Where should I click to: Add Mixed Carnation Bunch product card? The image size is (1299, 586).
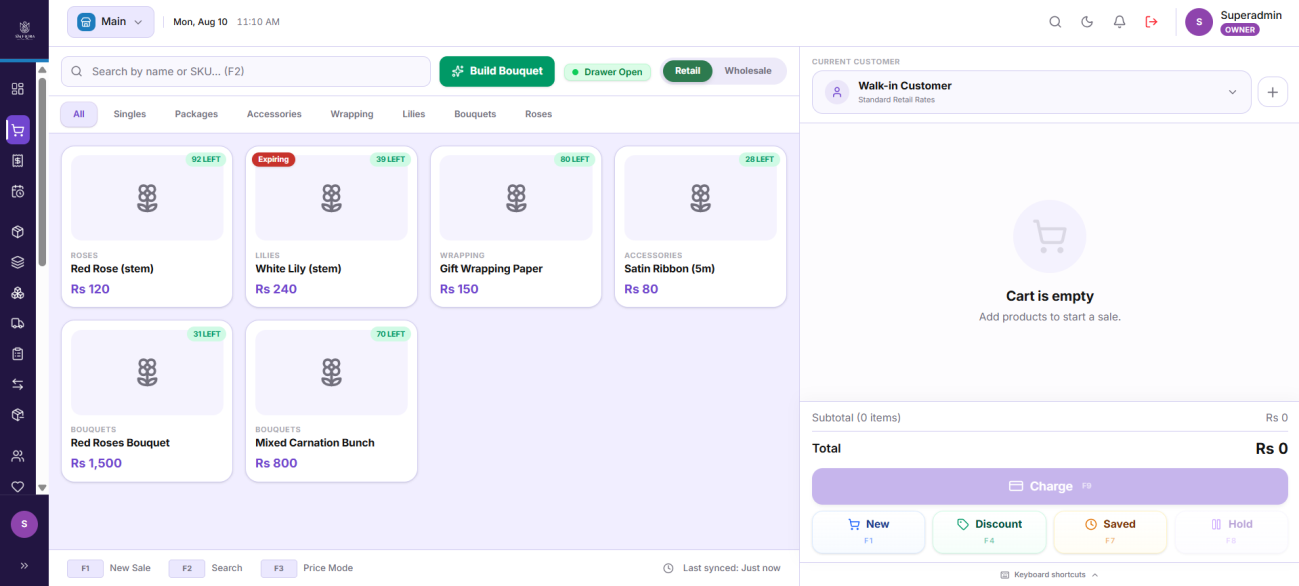pos(331,401)
